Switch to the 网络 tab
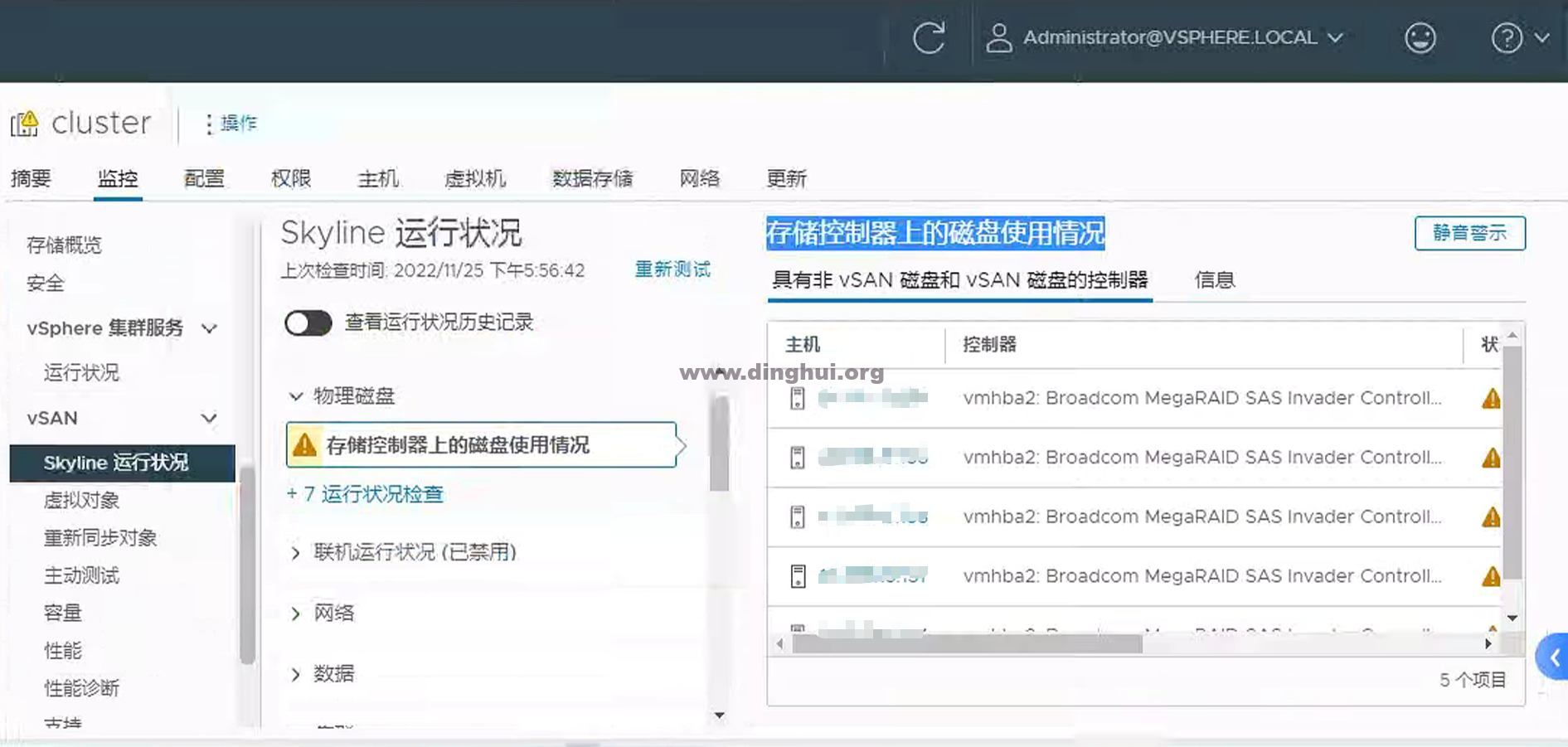Image resolution: width=1568 pixels, height=747 pixels. (700, 178)
